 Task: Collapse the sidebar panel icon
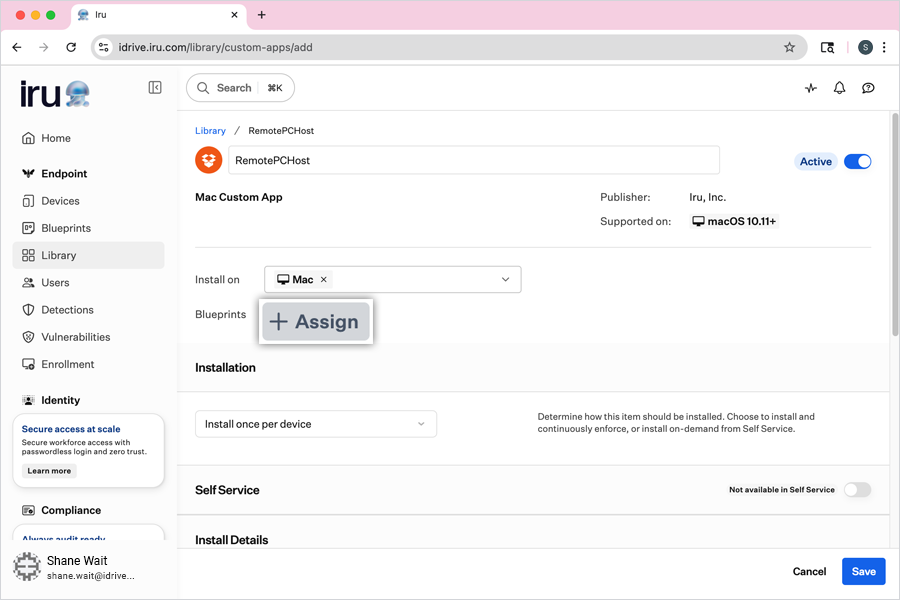point(155,88)
